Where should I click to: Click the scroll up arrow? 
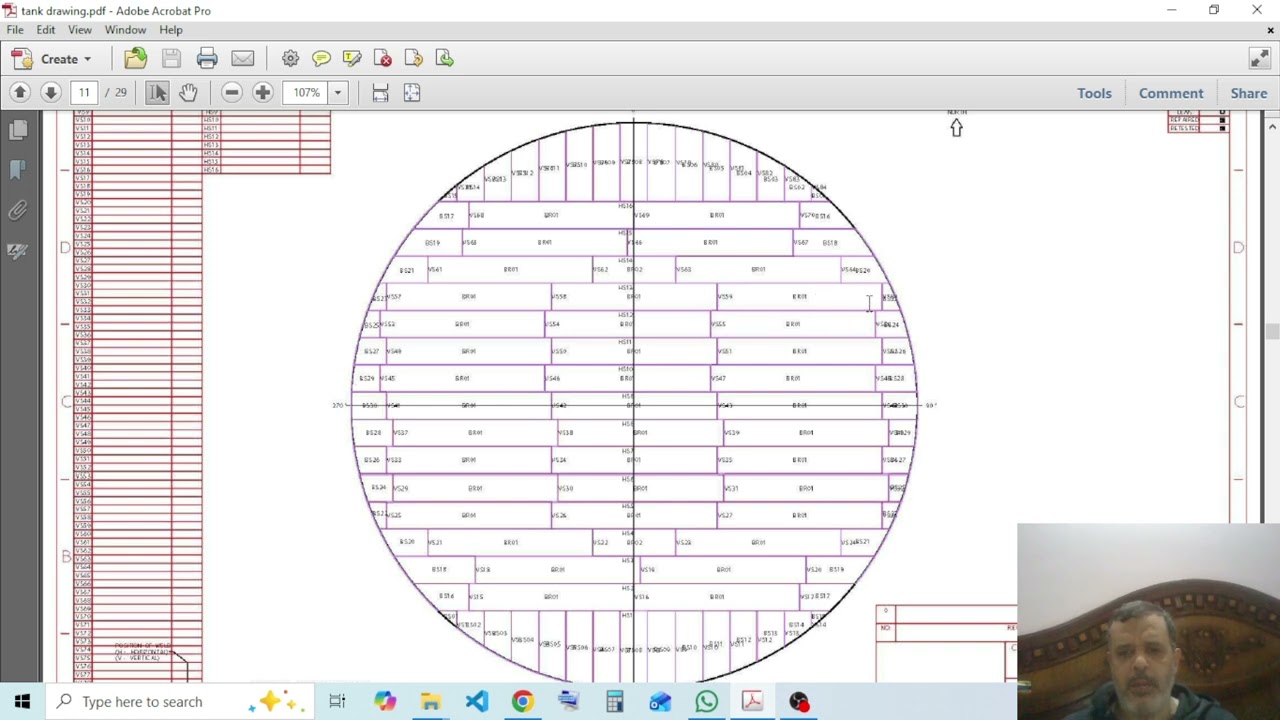click(x=1272, y=127)
